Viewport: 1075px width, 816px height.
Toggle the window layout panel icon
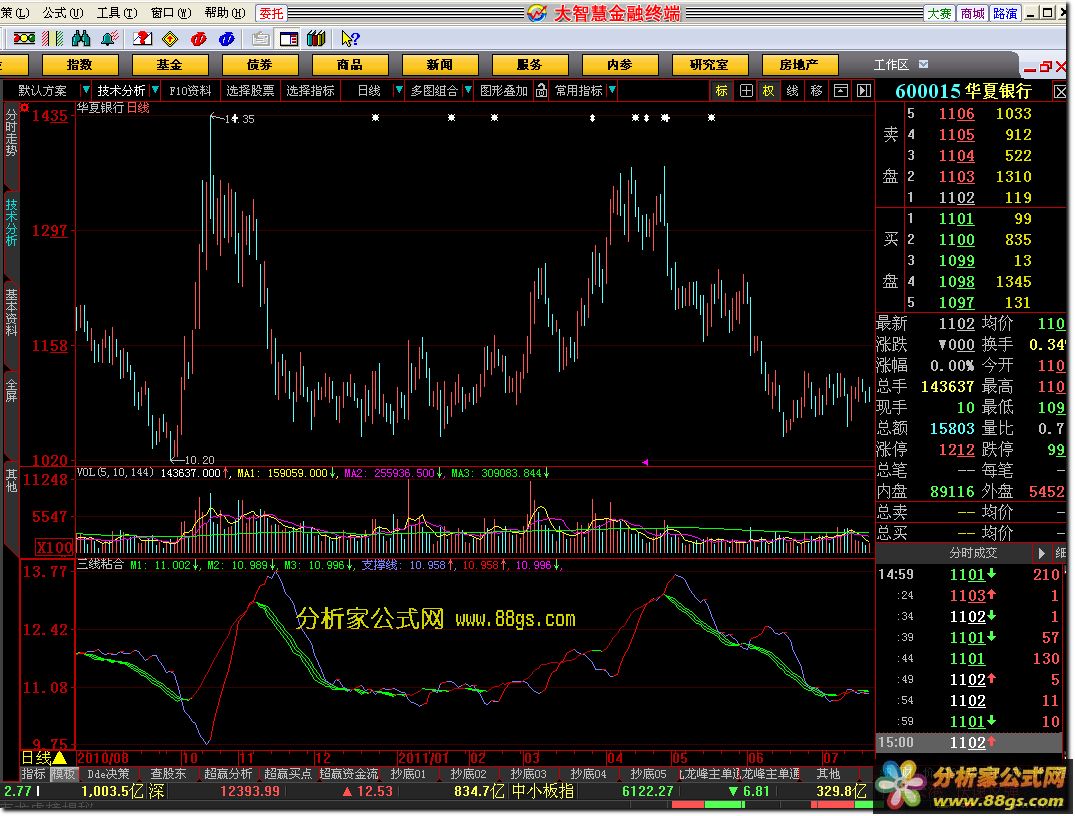(x=289, y=38)
